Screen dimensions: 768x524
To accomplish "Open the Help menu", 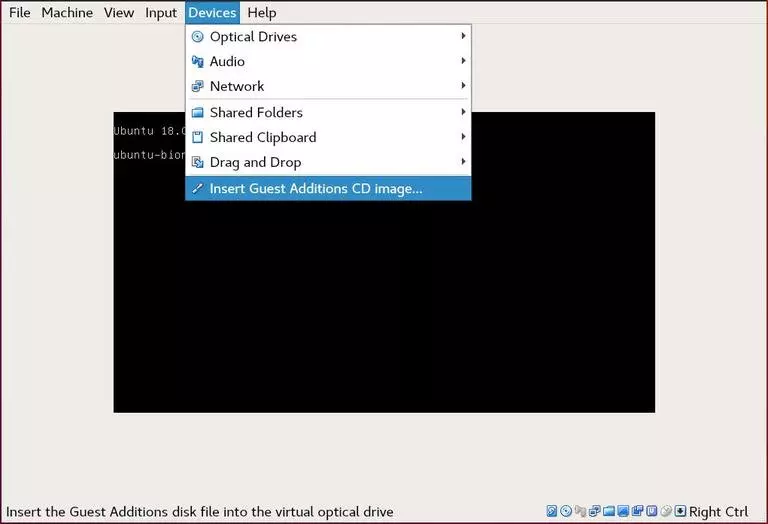I will 262,12.
